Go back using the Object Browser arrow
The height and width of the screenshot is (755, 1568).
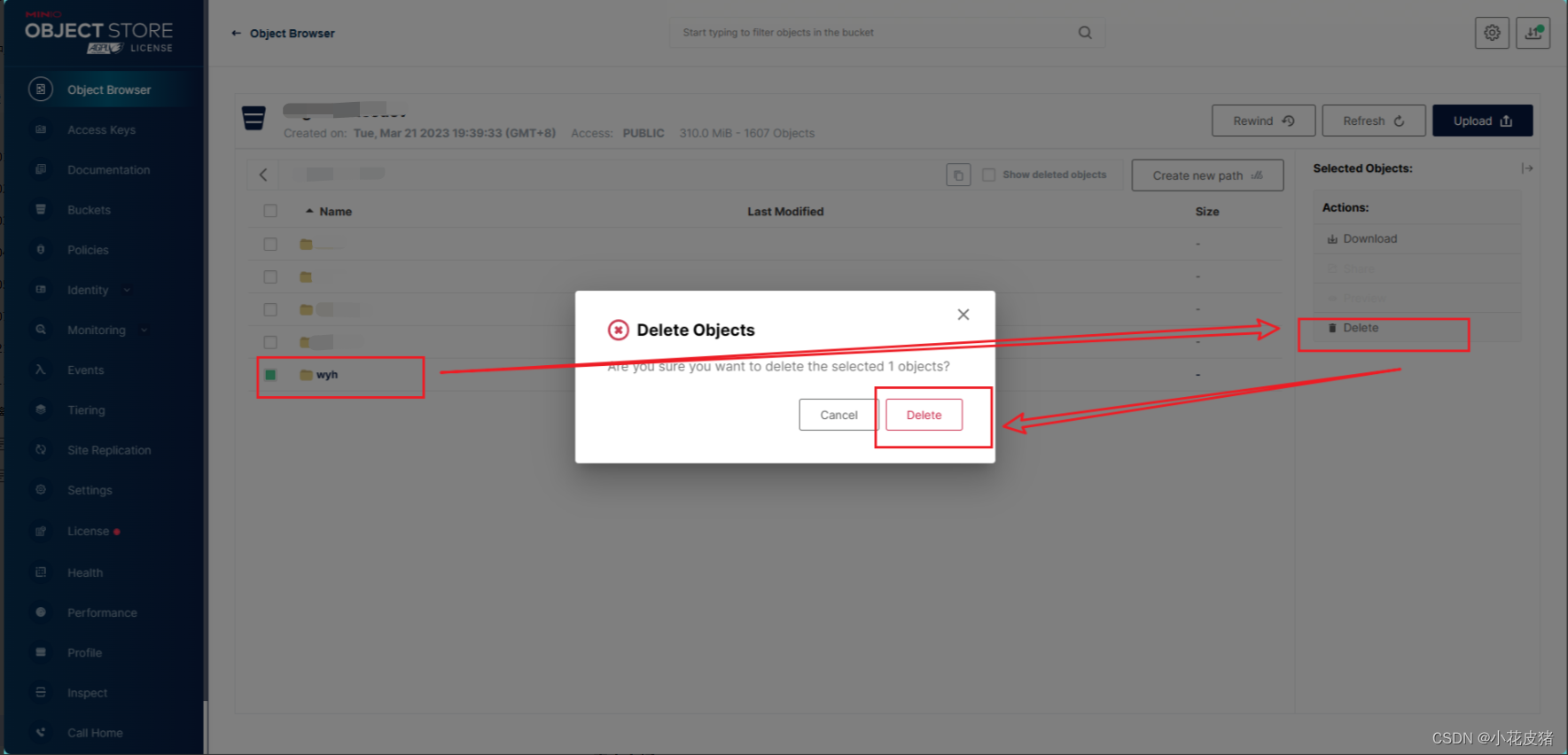(x=237, y=33)
